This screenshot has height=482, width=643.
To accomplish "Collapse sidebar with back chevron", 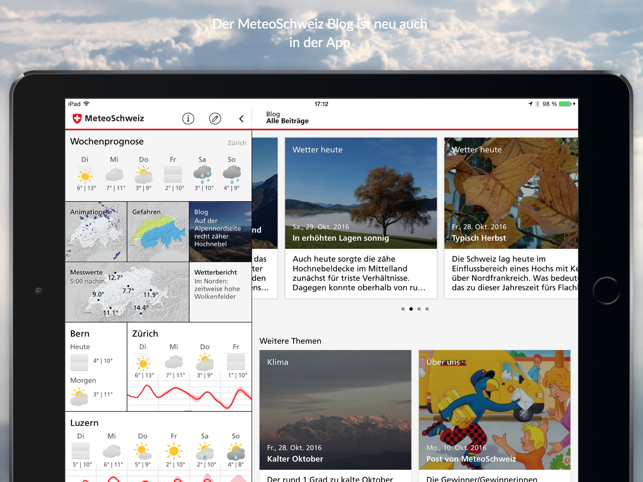I will [242, 119].
